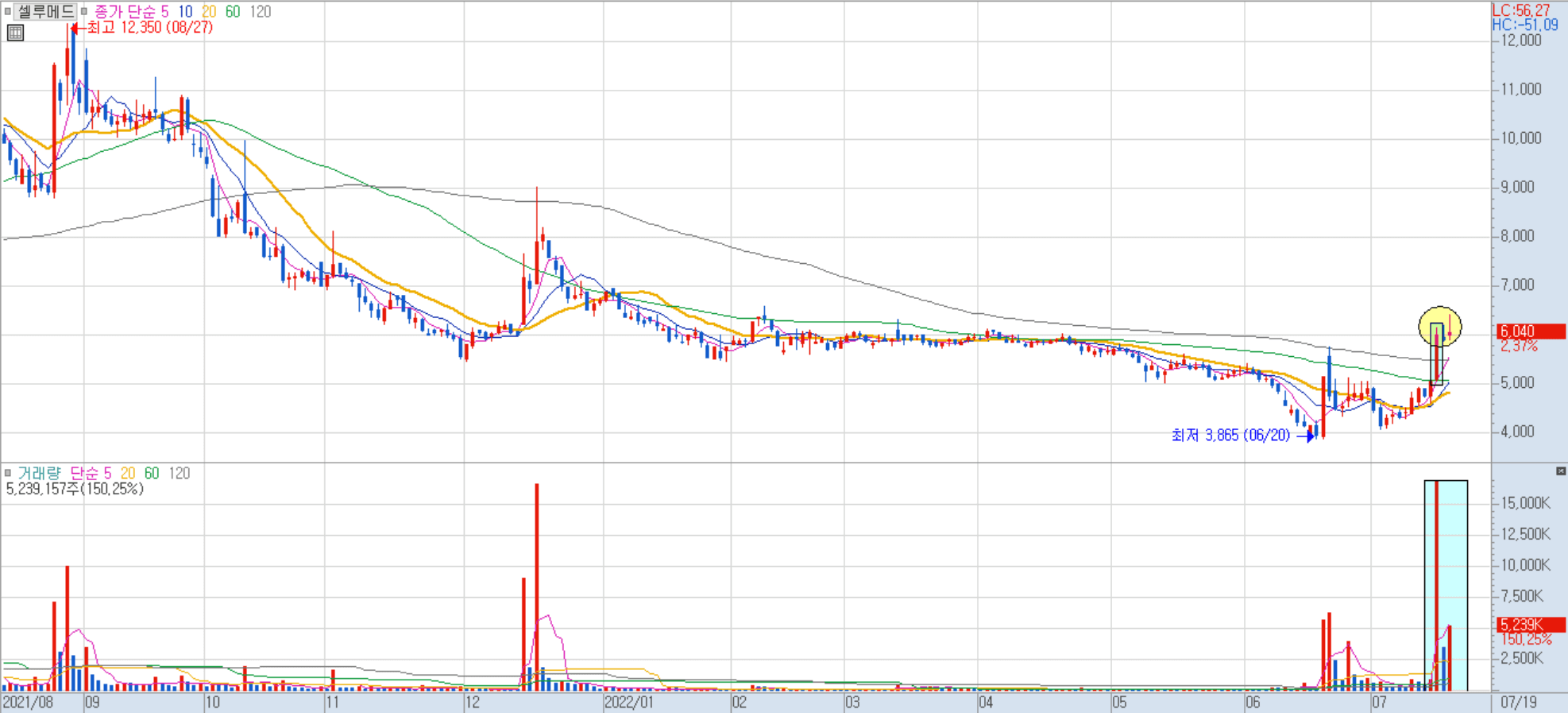Click the HC:-51,09 value
Screen dimensions: 1568x713
[1525, 25]
